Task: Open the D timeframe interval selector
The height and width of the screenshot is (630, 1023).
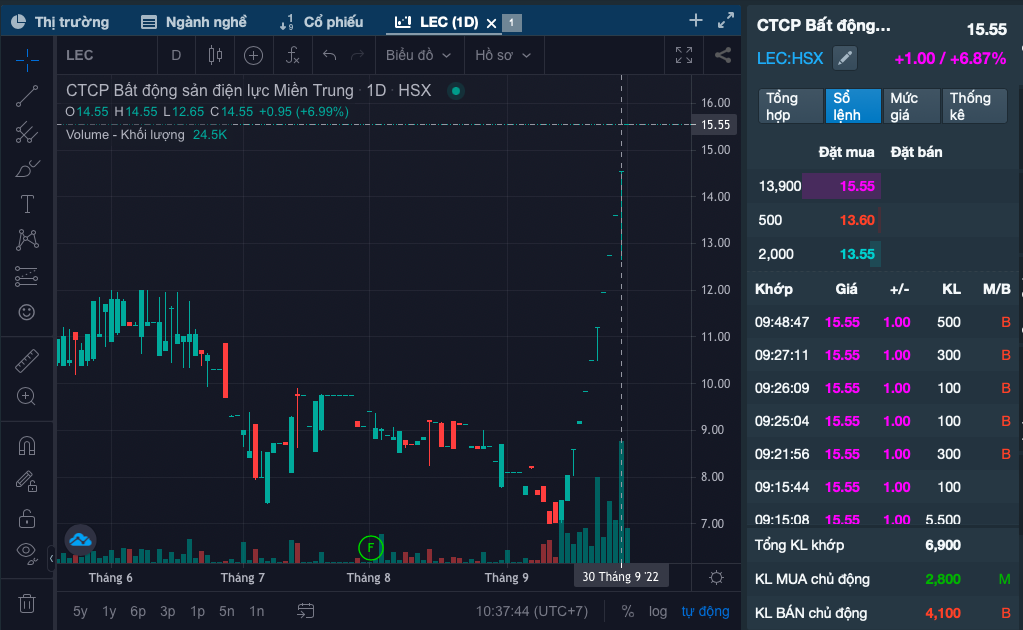Action: tap(177, 55)
